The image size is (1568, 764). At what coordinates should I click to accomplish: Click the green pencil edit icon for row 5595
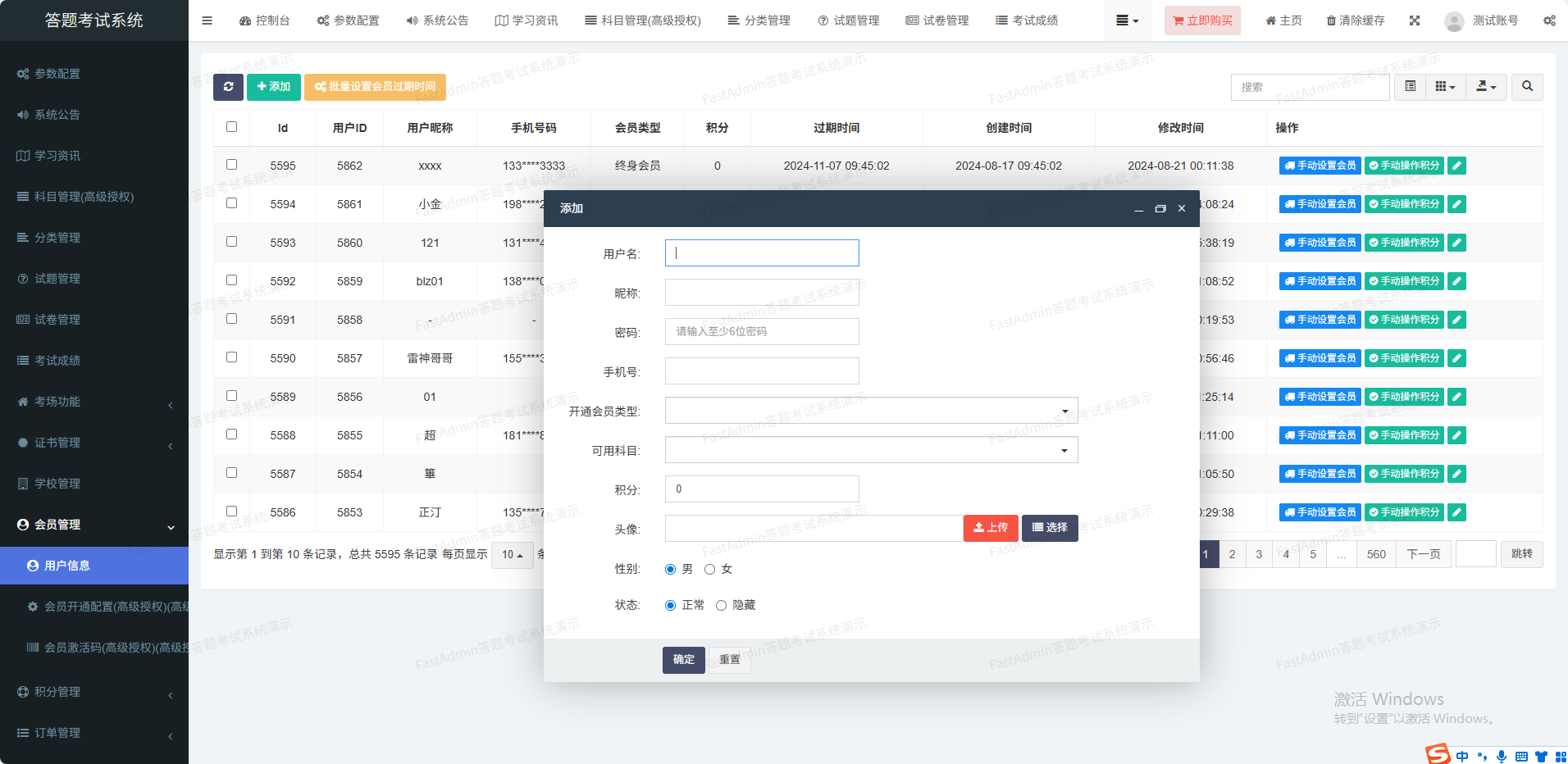1456,166
